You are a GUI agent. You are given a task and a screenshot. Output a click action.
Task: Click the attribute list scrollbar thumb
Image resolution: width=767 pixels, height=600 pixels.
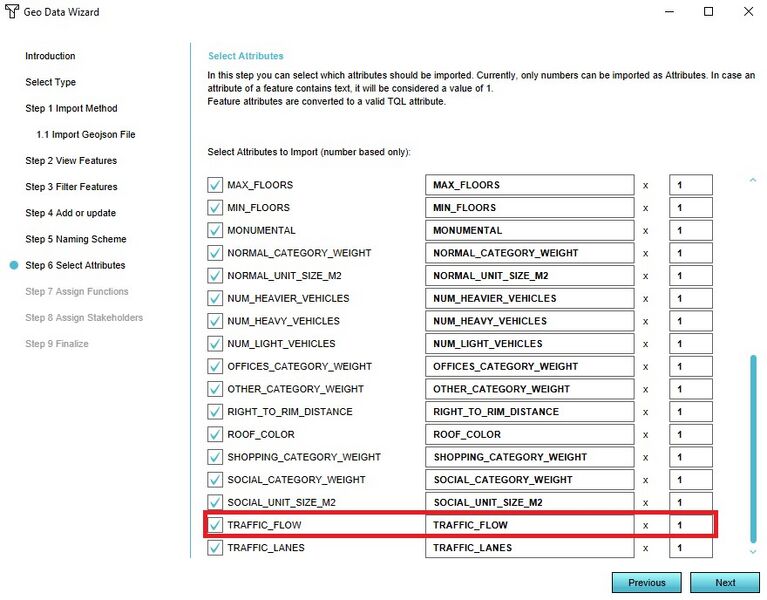[753, 448]
